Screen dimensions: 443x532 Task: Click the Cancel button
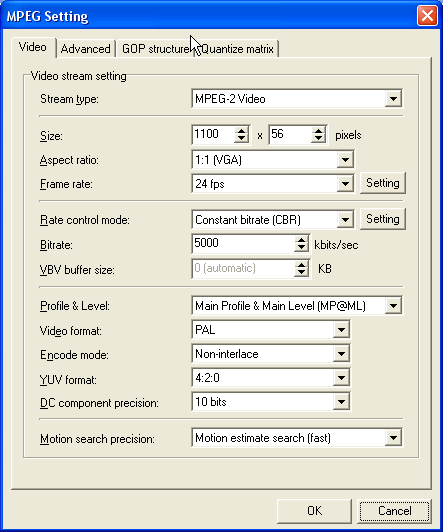click(x=394, y=511)
